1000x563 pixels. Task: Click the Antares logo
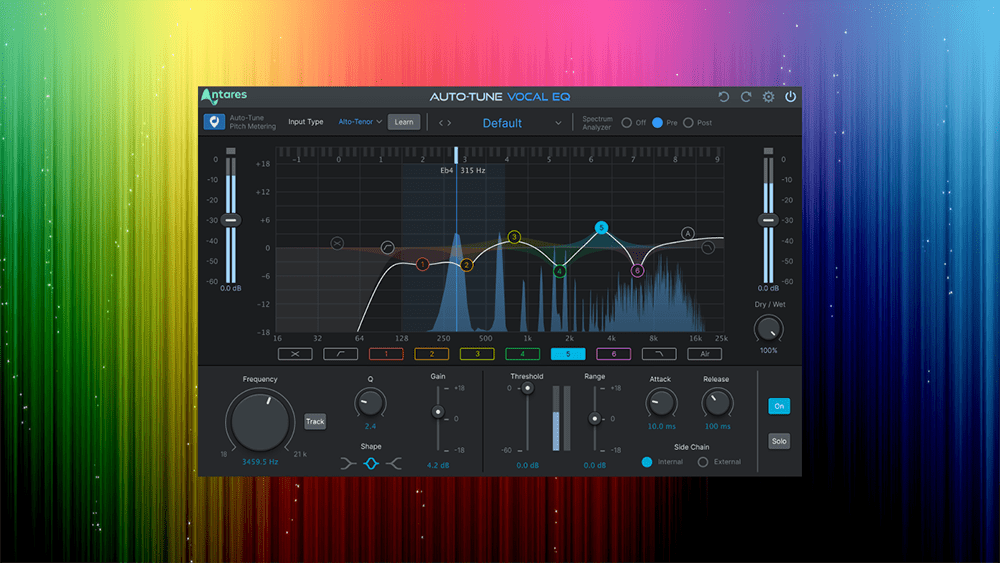(x=224, y=96)
